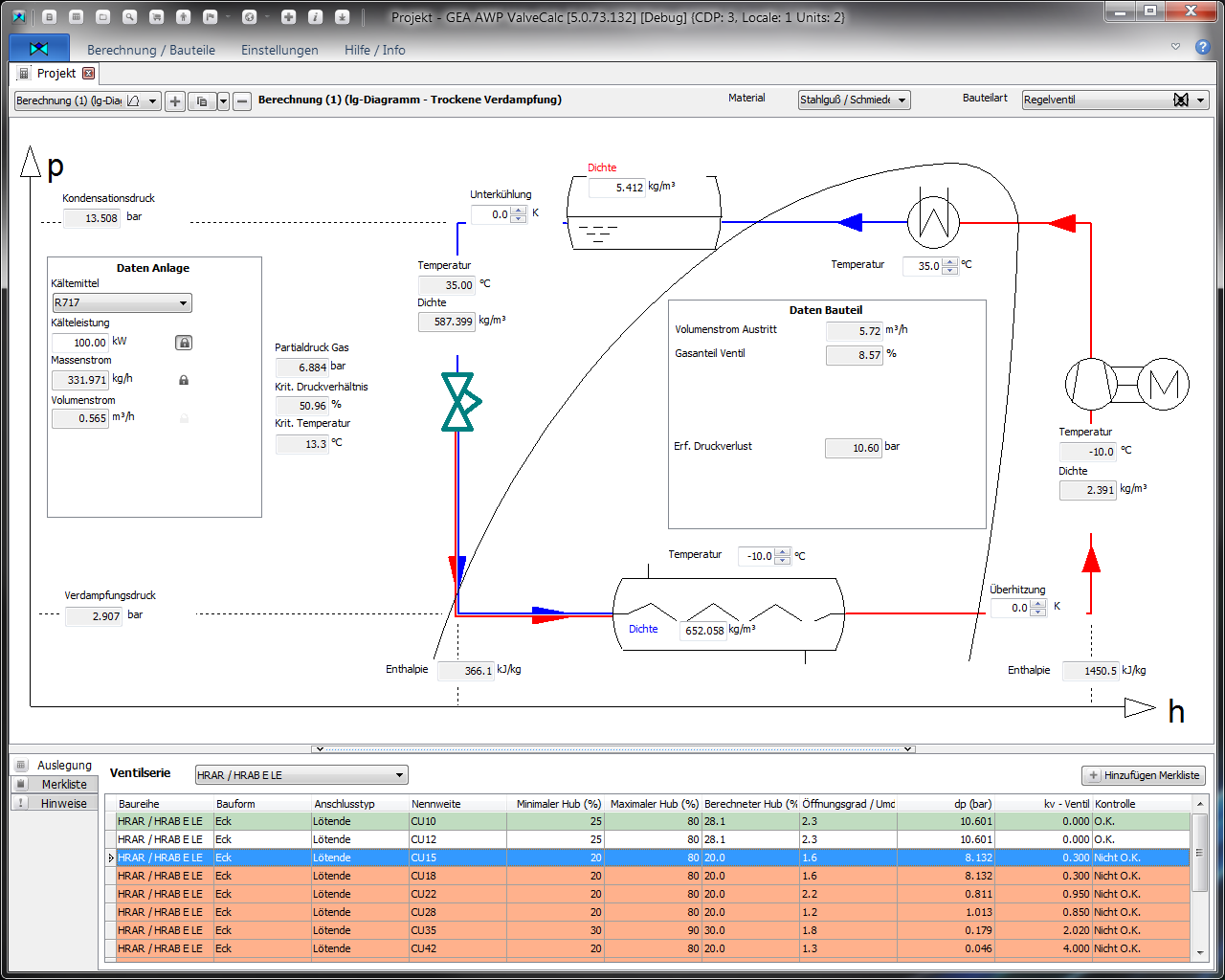
Task: Click the condenser symbol in the diagram
Action: click(933, 222)
